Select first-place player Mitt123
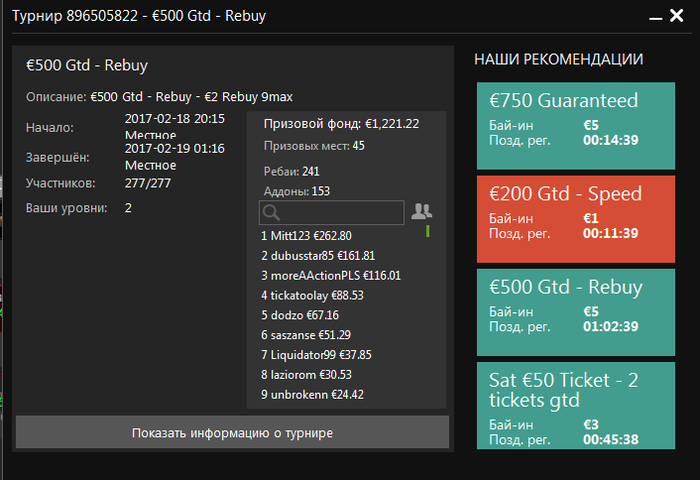 tap(306, 236)
